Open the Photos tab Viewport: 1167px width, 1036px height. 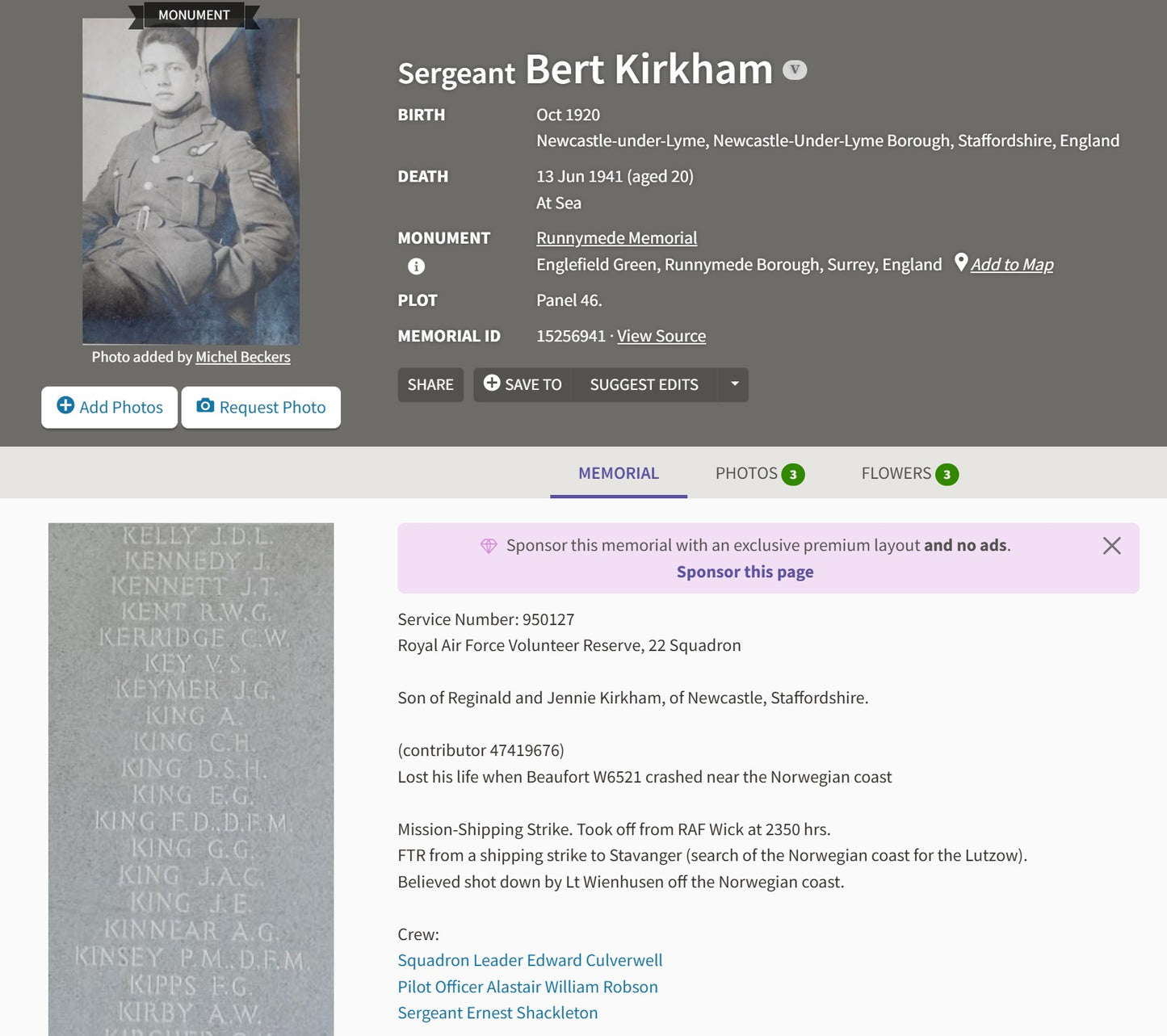click(760, 473)
